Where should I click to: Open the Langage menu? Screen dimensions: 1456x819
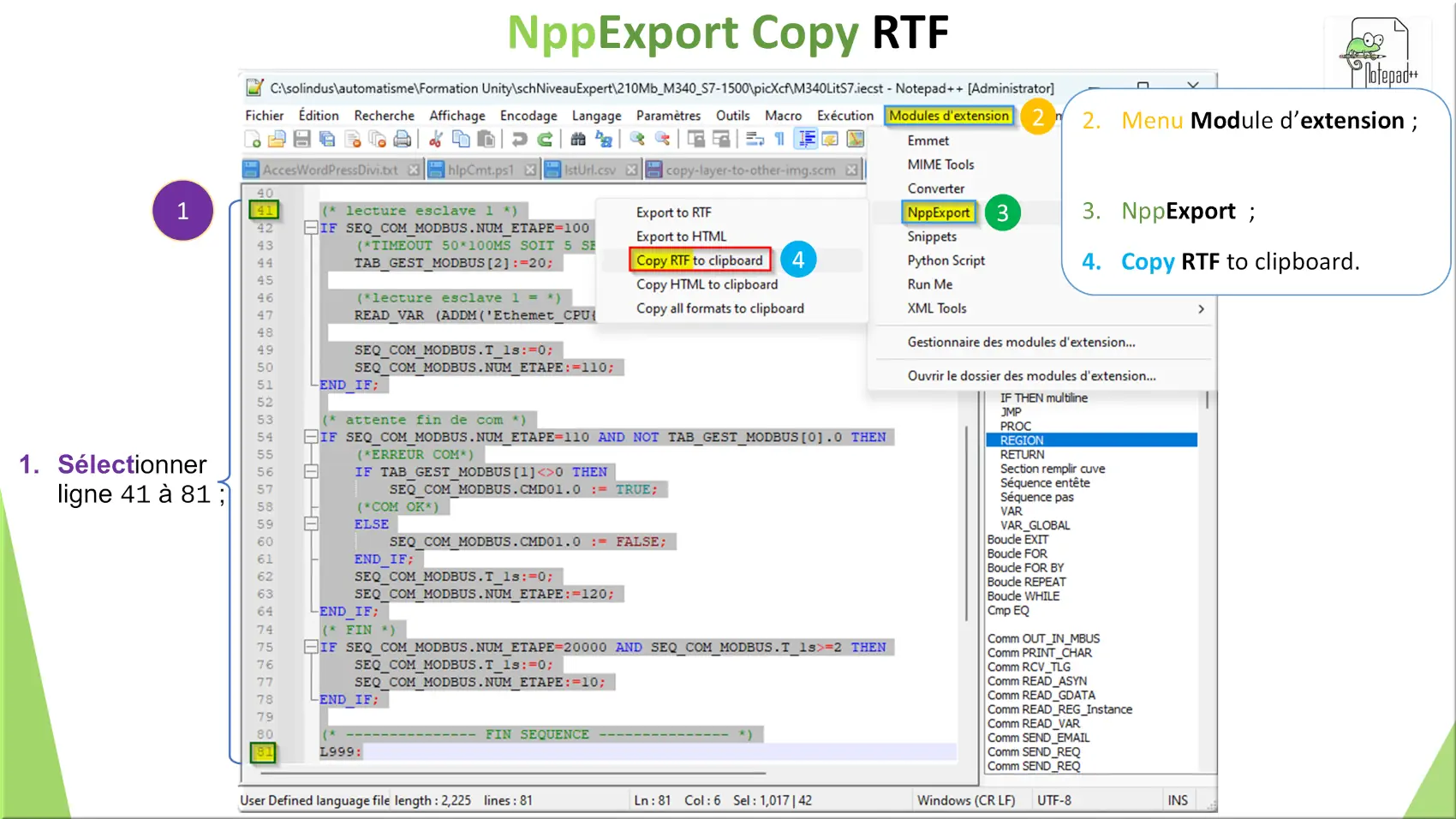click(596, 116)
